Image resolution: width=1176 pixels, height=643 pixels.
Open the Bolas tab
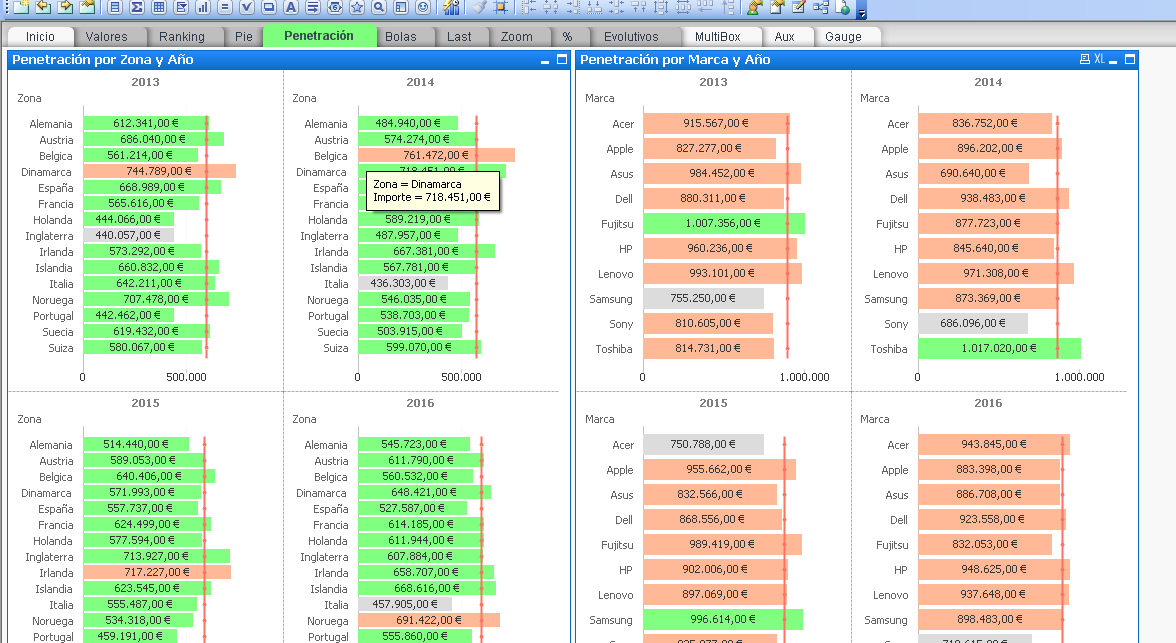pyautogui.click(x=400, y=37)
